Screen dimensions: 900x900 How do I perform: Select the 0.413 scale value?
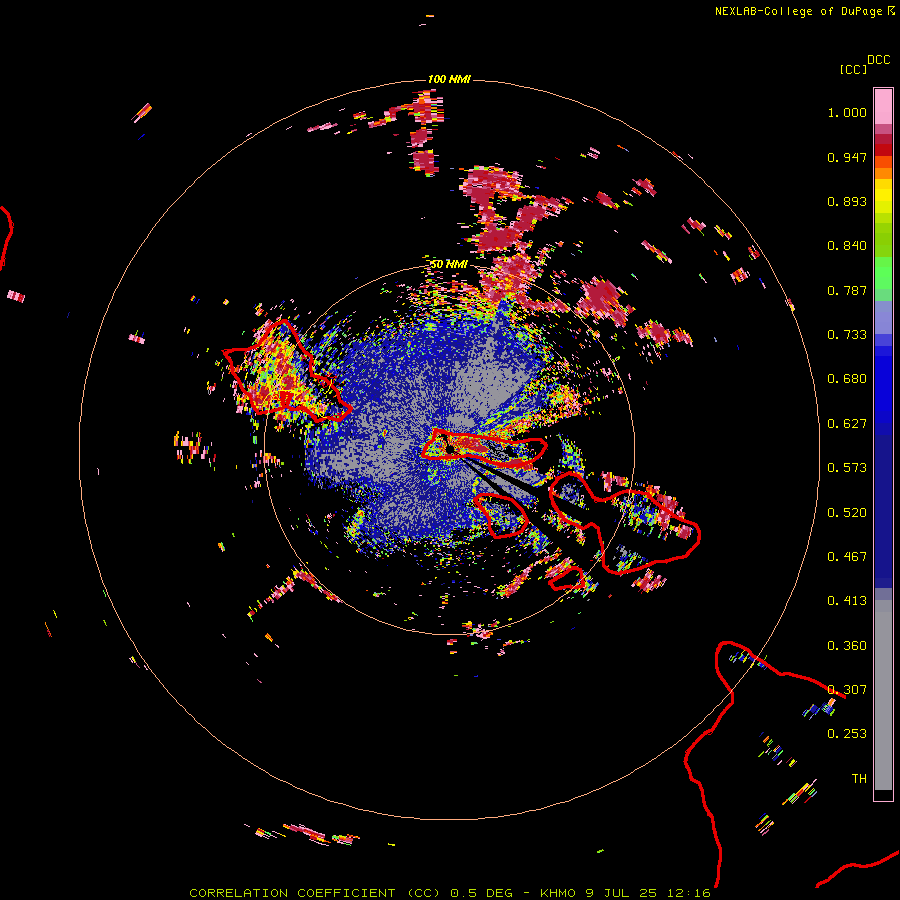(847, 601)
